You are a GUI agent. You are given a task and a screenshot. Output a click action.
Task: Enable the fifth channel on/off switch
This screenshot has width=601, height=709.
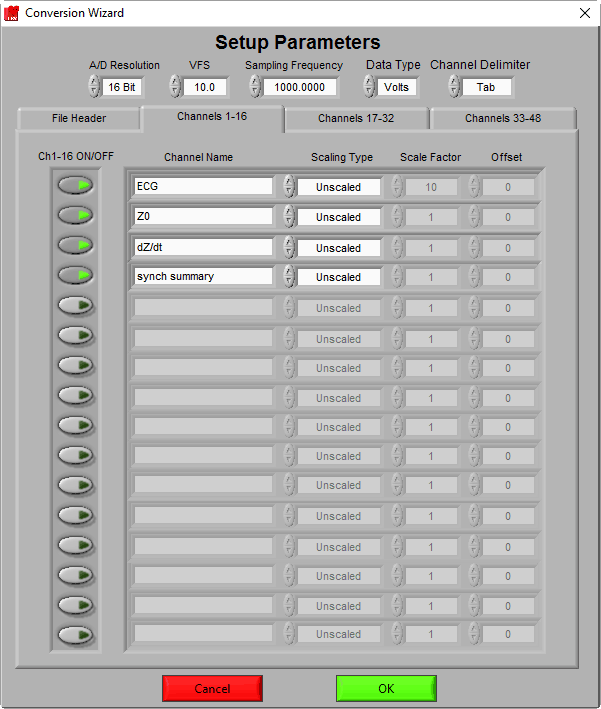(x=76, y=305)
